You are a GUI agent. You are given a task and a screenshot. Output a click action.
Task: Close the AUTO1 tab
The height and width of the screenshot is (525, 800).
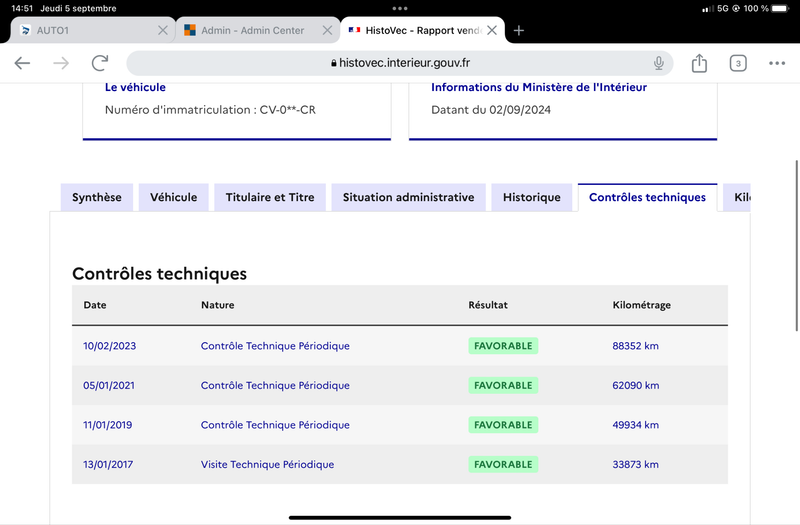pyautogui.click(x=163, y=31)
